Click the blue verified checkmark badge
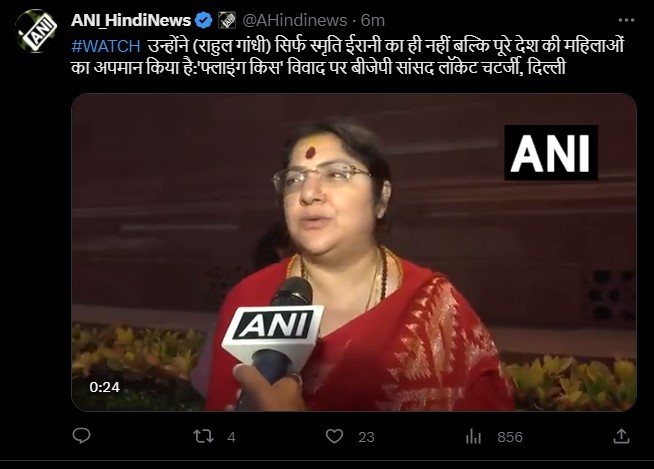 (204, 20)
